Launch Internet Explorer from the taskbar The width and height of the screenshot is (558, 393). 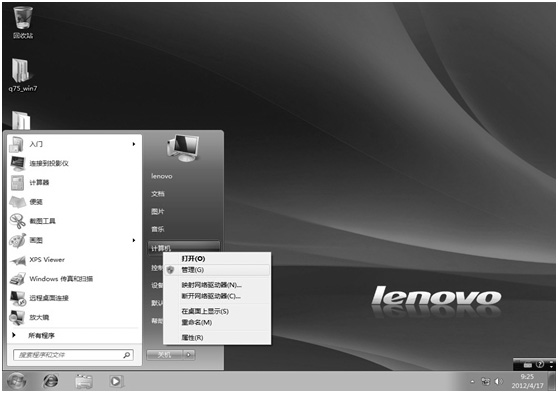pos(51,381)
